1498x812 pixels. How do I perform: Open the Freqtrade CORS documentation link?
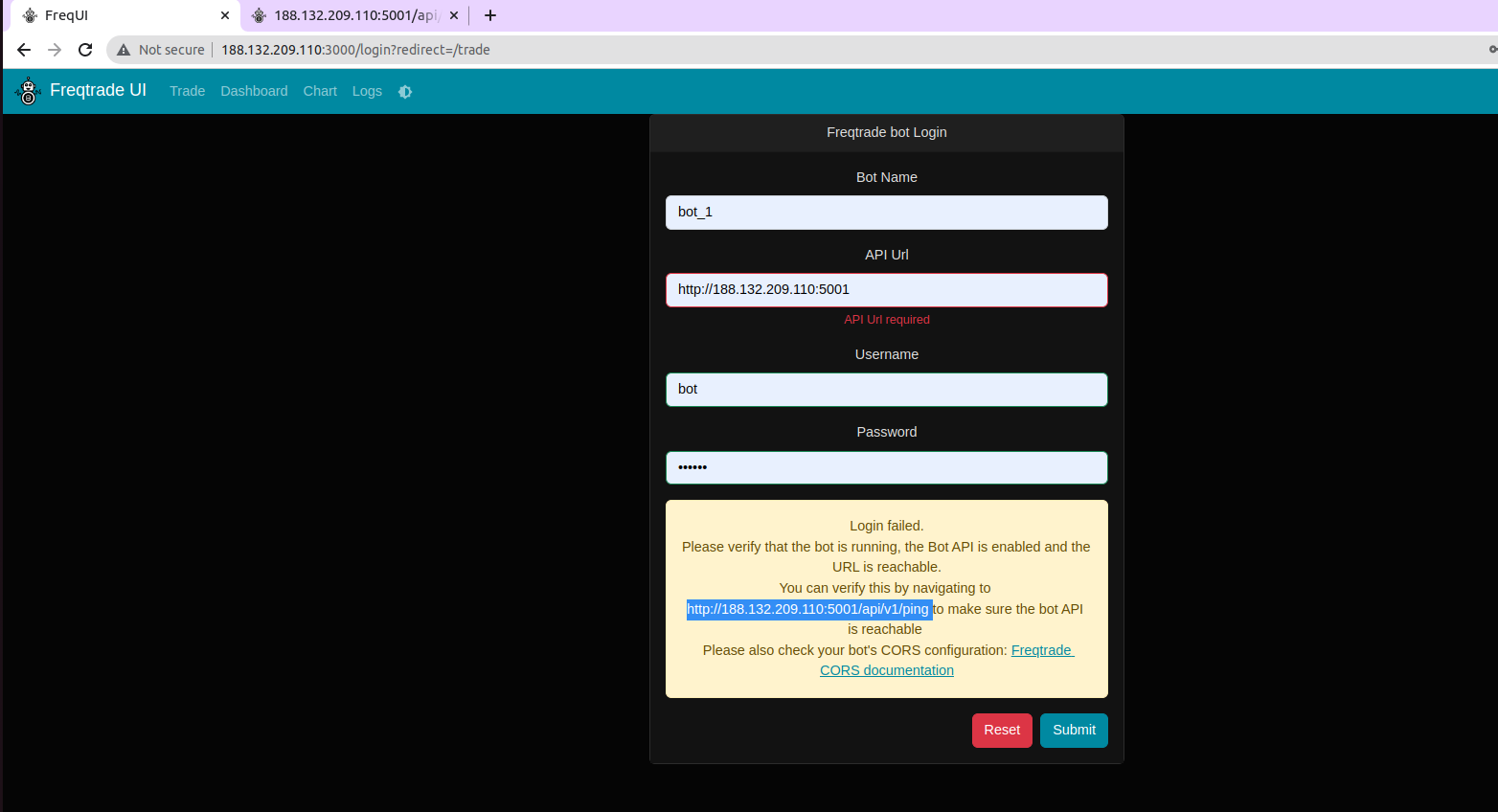[x=946, y=660]
